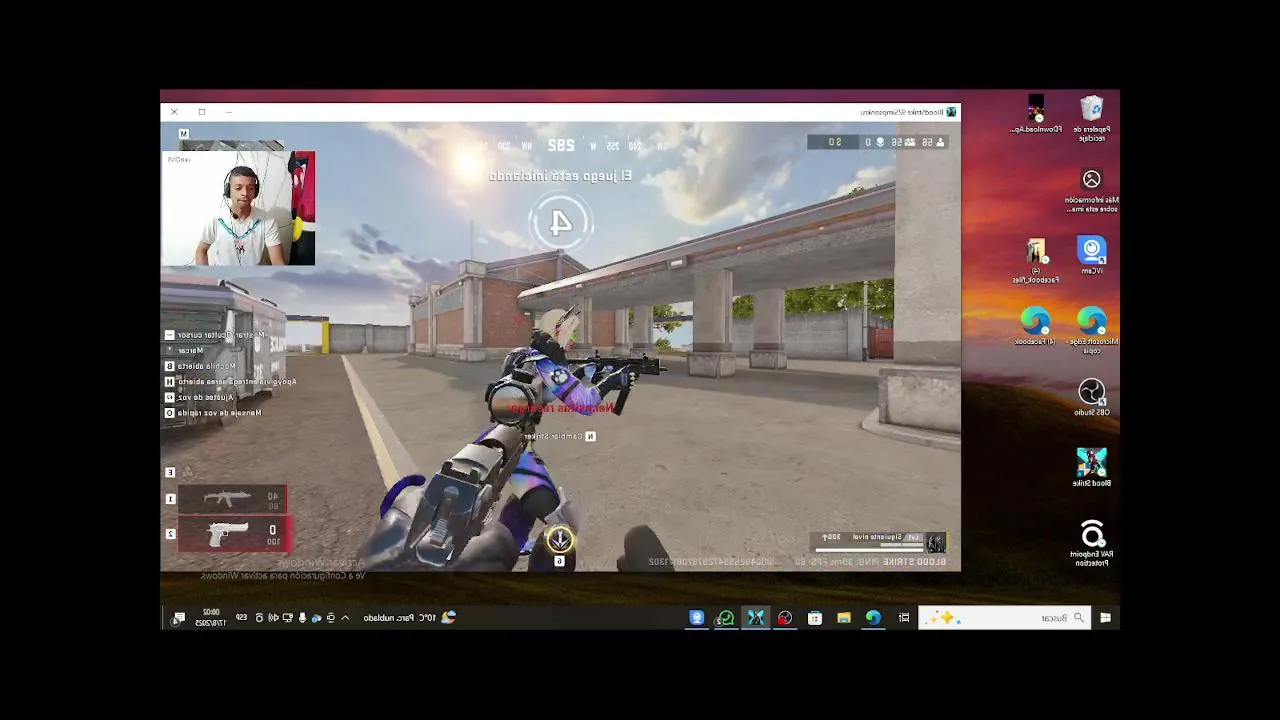The image size is (1280, 720).
Task: Open the weather widget showing 10°C
Action: pos(409,618)
